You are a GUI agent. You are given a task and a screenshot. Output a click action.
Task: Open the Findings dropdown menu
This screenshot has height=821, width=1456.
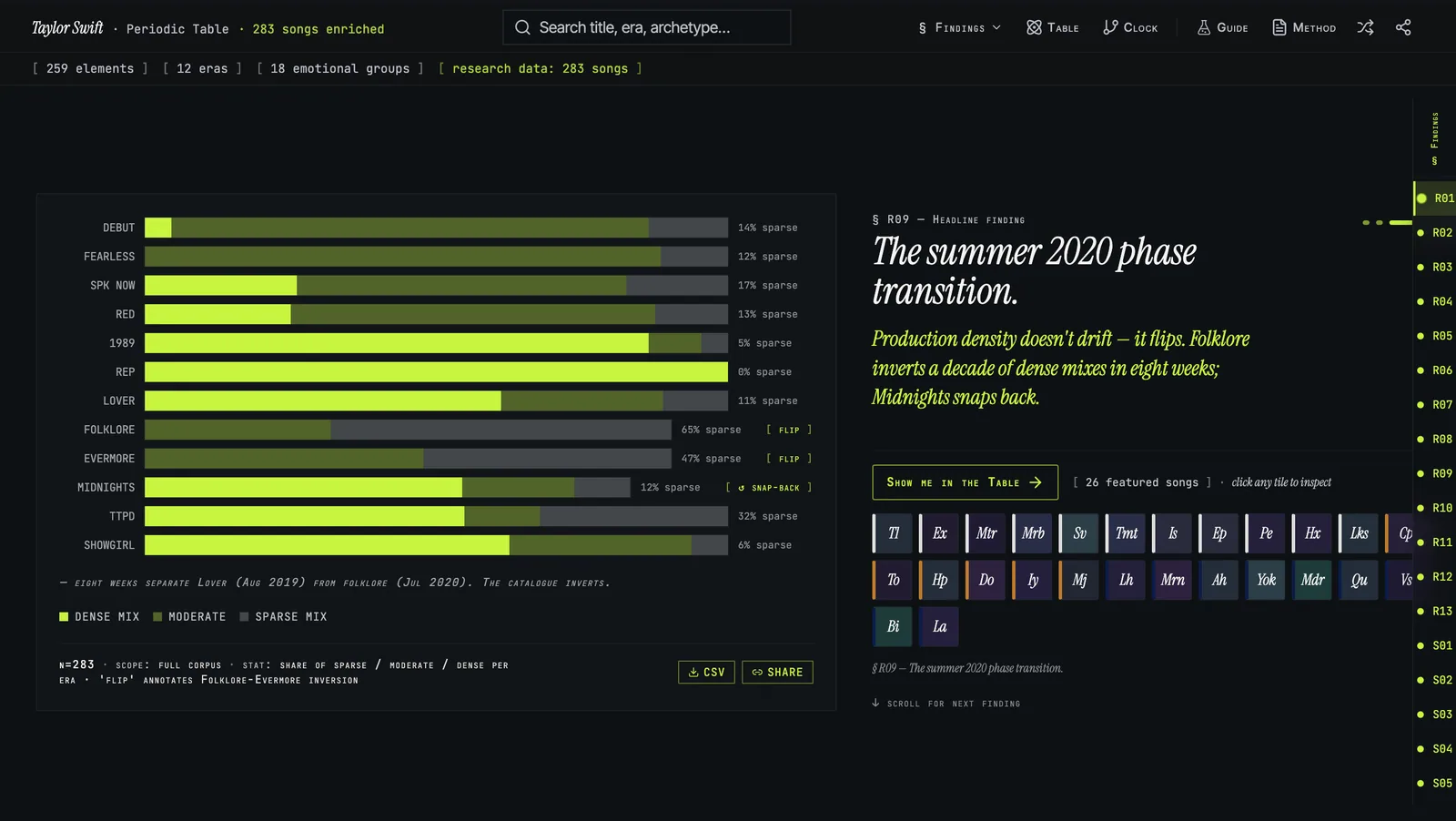[x=959, y=27]
